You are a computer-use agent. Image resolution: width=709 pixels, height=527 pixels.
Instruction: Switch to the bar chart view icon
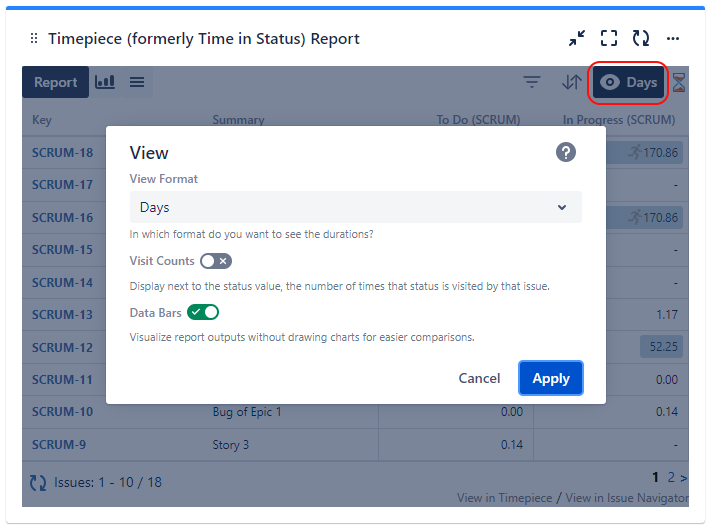pos(105,82)
